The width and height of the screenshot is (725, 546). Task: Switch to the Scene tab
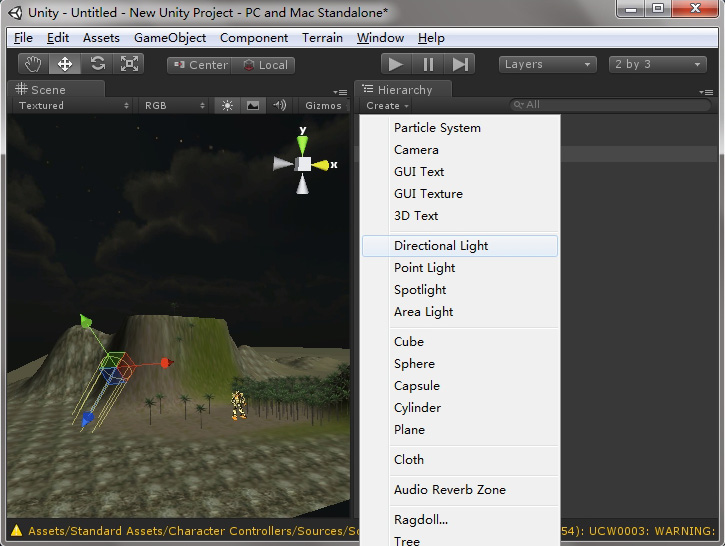(56, 89)
